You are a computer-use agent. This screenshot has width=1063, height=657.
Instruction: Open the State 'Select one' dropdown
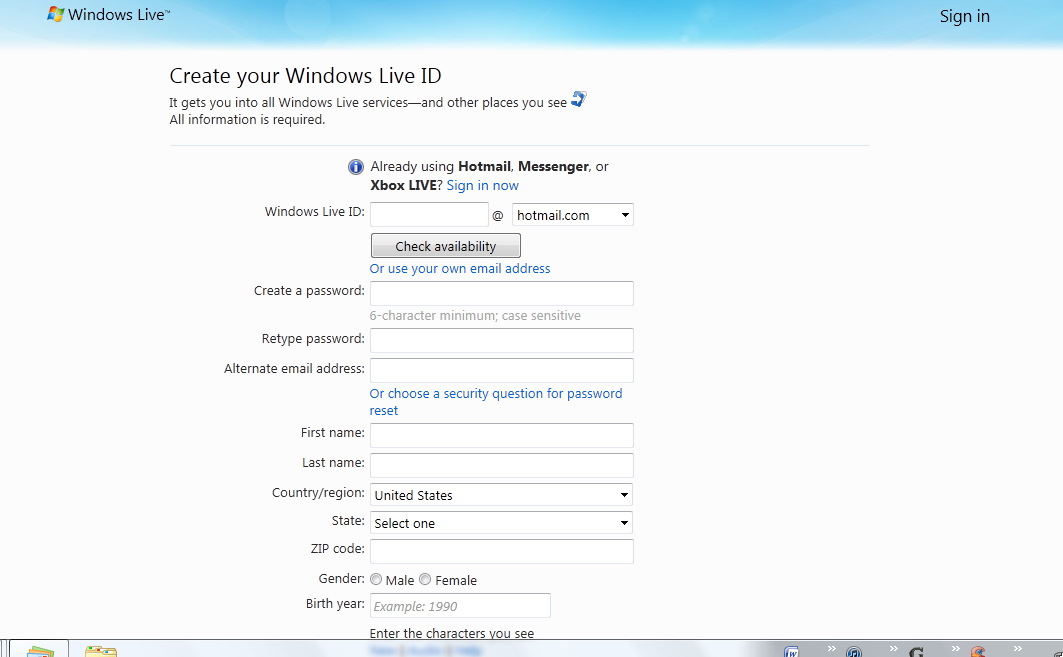[501, 523]
